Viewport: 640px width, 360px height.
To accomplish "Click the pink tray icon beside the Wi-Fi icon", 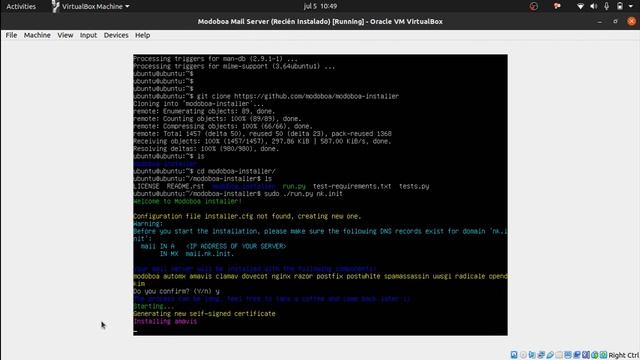I will [557, 6].
